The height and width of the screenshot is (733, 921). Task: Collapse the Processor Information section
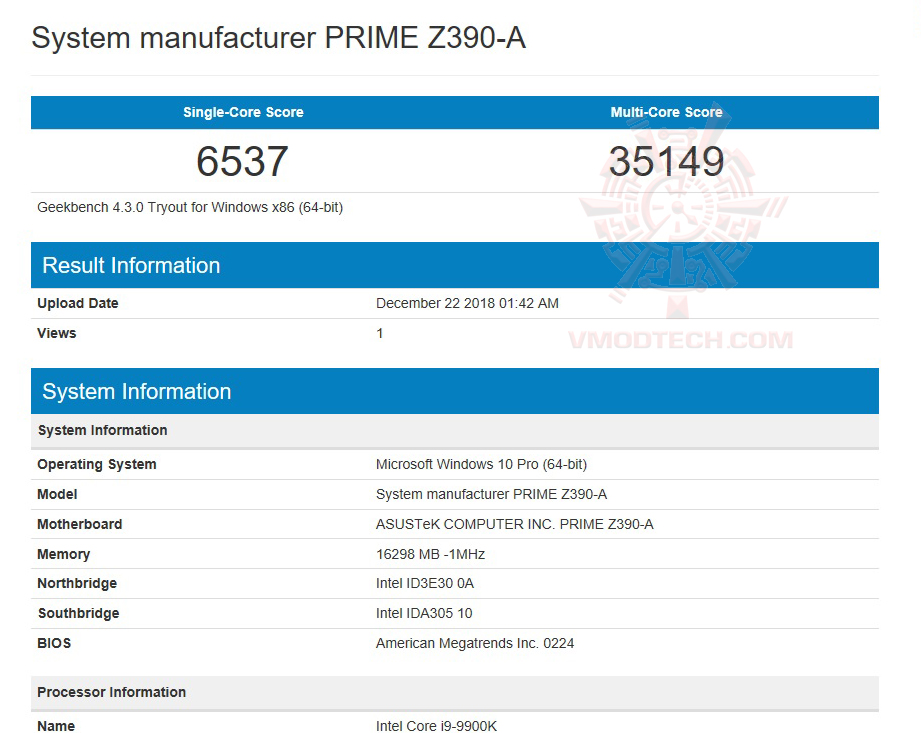click(111, 692)
